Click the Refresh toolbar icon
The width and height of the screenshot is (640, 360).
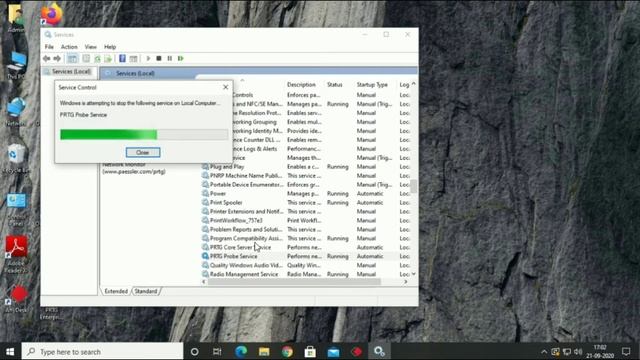(x=97, y=59)
